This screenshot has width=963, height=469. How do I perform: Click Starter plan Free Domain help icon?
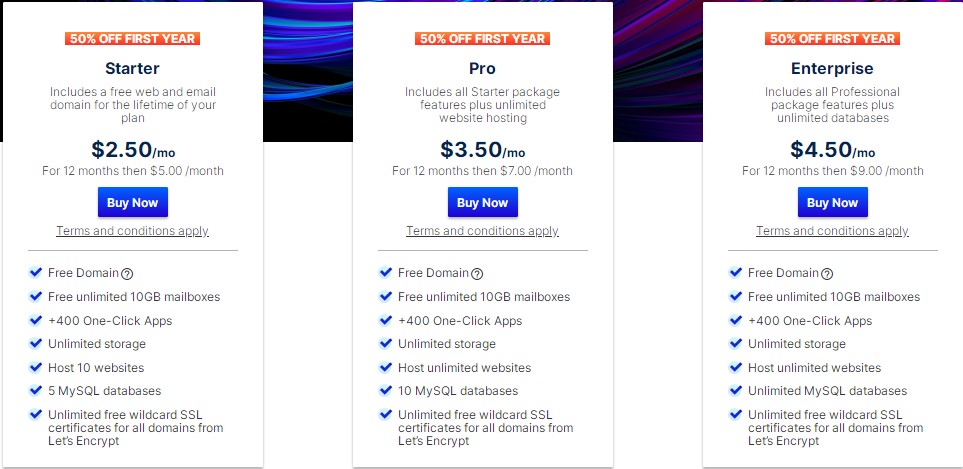pos(127,273)
